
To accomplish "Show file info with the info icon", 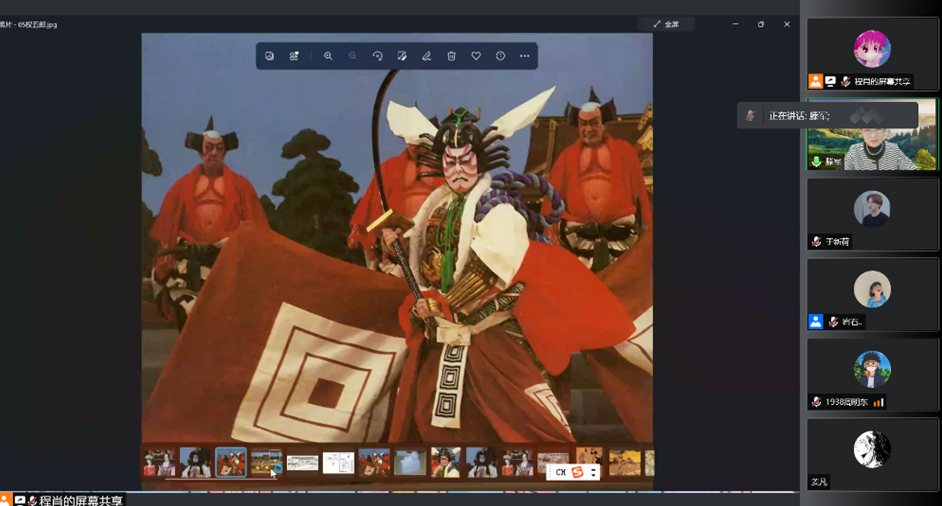I will pos(500,56).
